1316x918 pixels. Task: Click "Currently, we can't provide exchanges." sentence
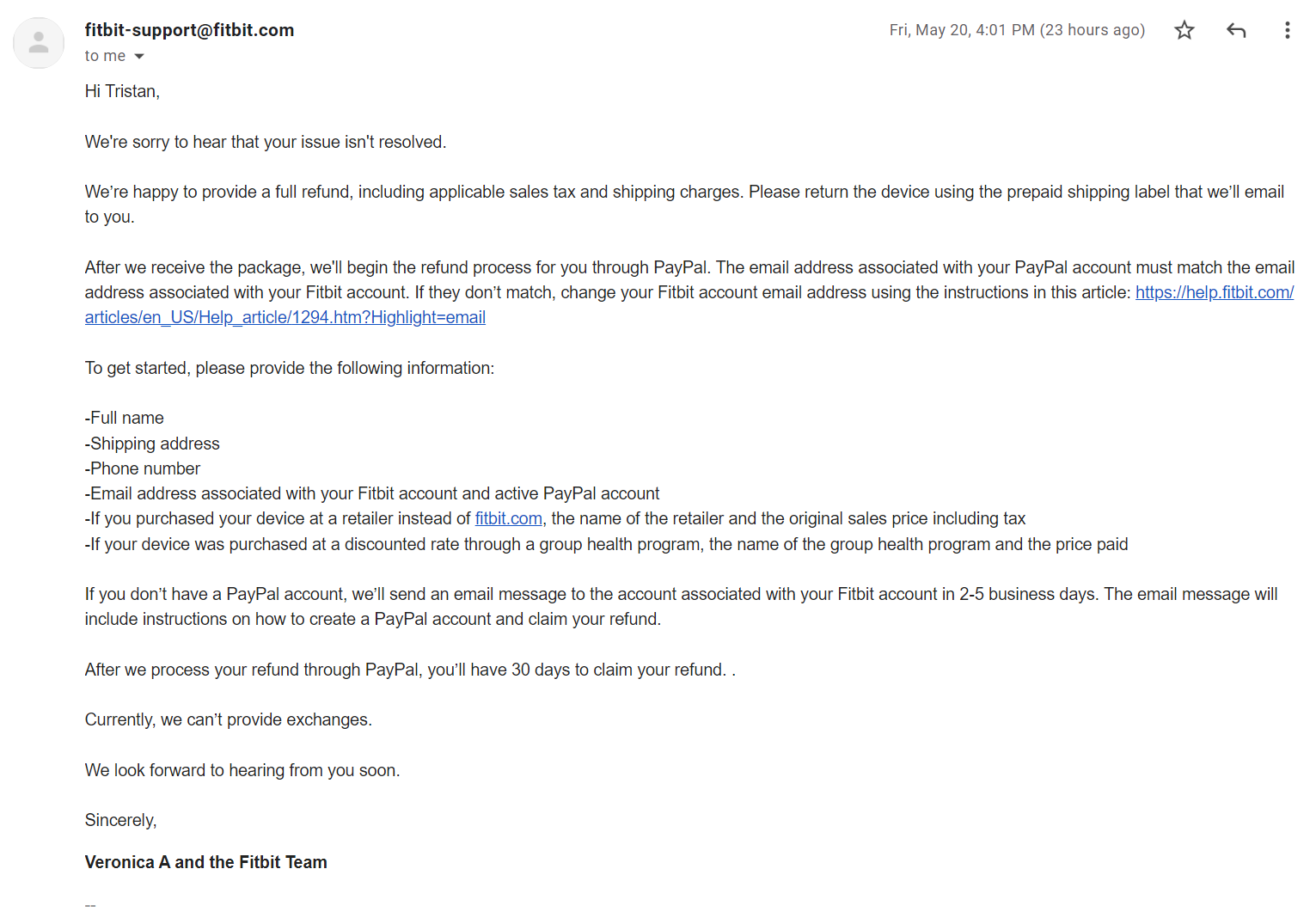pos(229,719)
